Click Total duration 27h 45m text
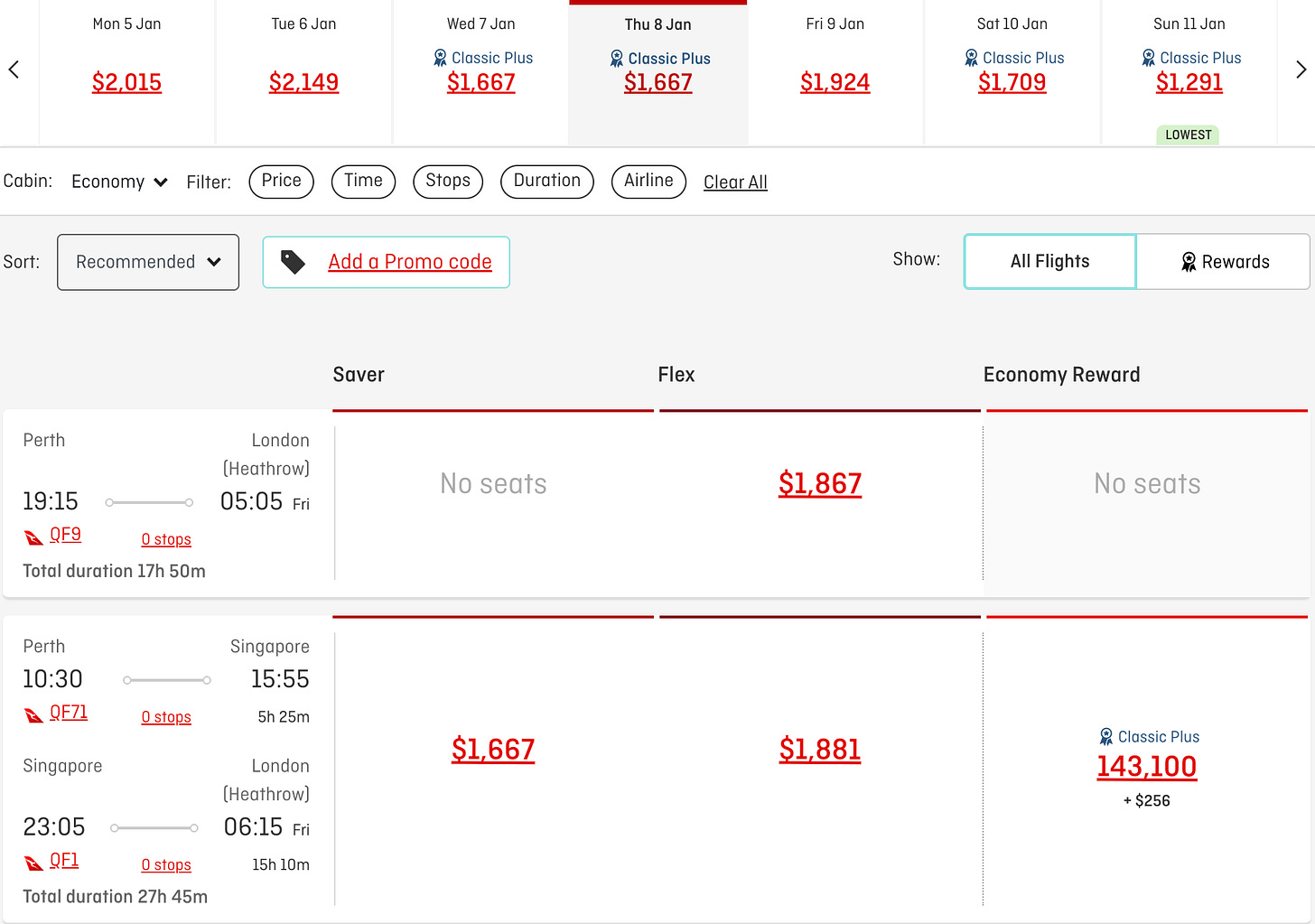This screenshot has height=924, width=1315. [x=116, y=897]
